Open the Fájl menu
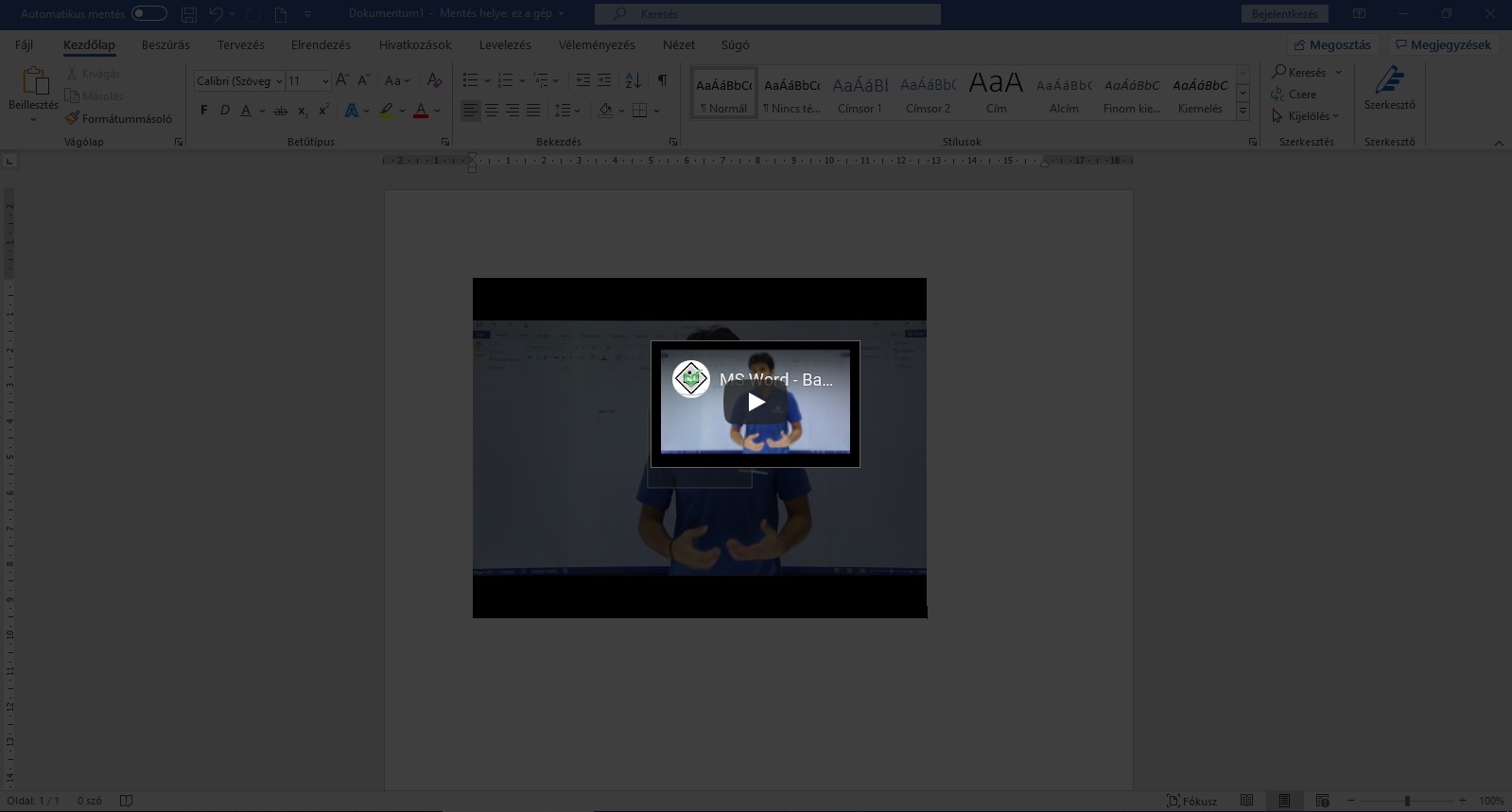Viewport: 1512px width, 812px height. click(25, 44)
